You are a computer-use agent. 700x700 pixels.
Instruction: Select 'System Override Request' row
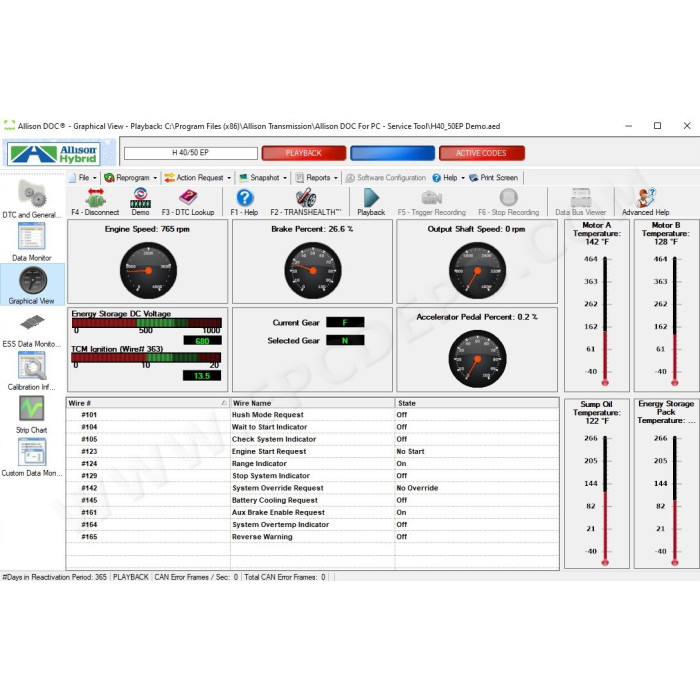click(312, 488)
